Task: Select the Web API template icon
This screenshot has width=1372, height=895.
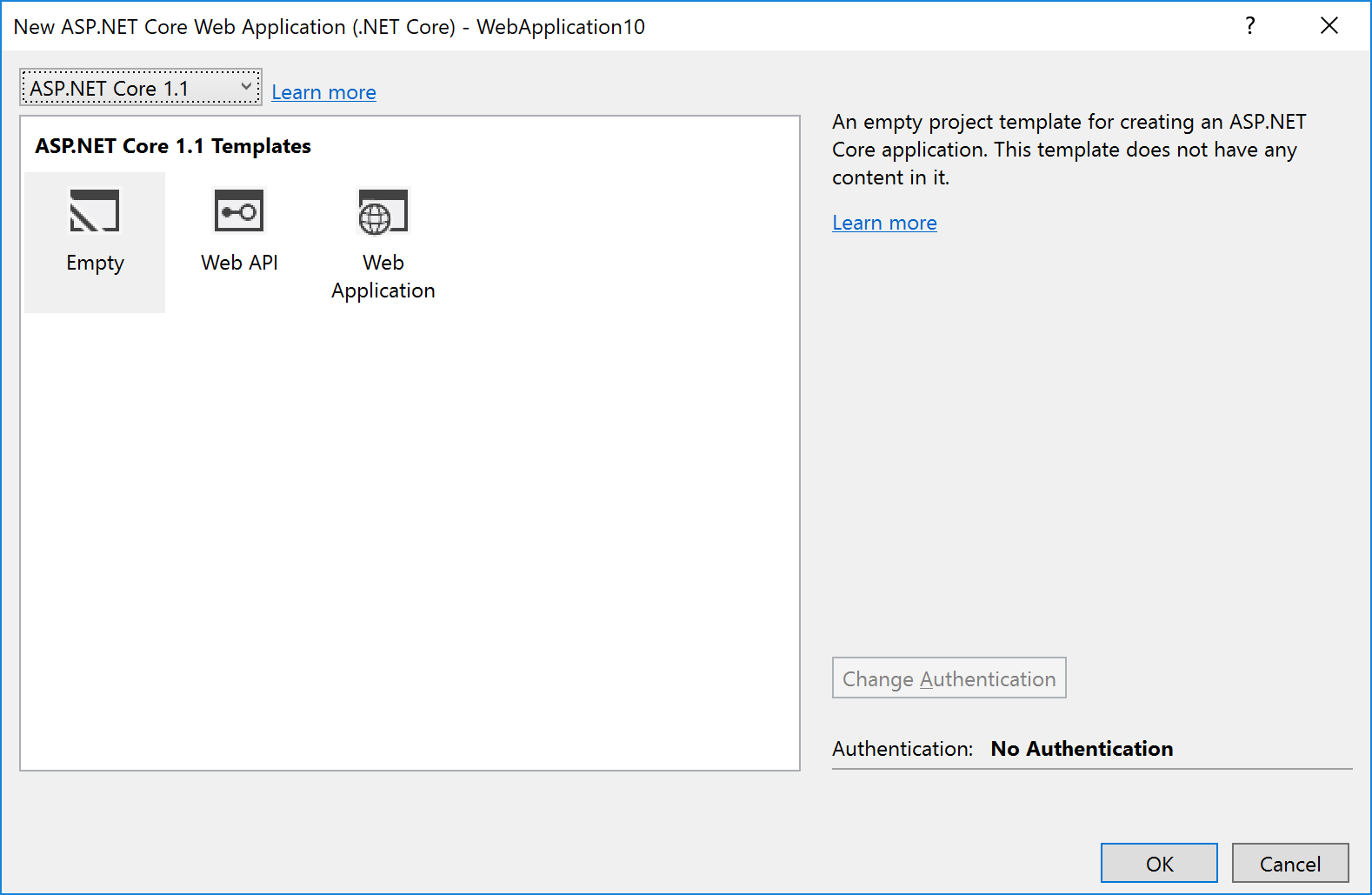Action: click(239, 211)
